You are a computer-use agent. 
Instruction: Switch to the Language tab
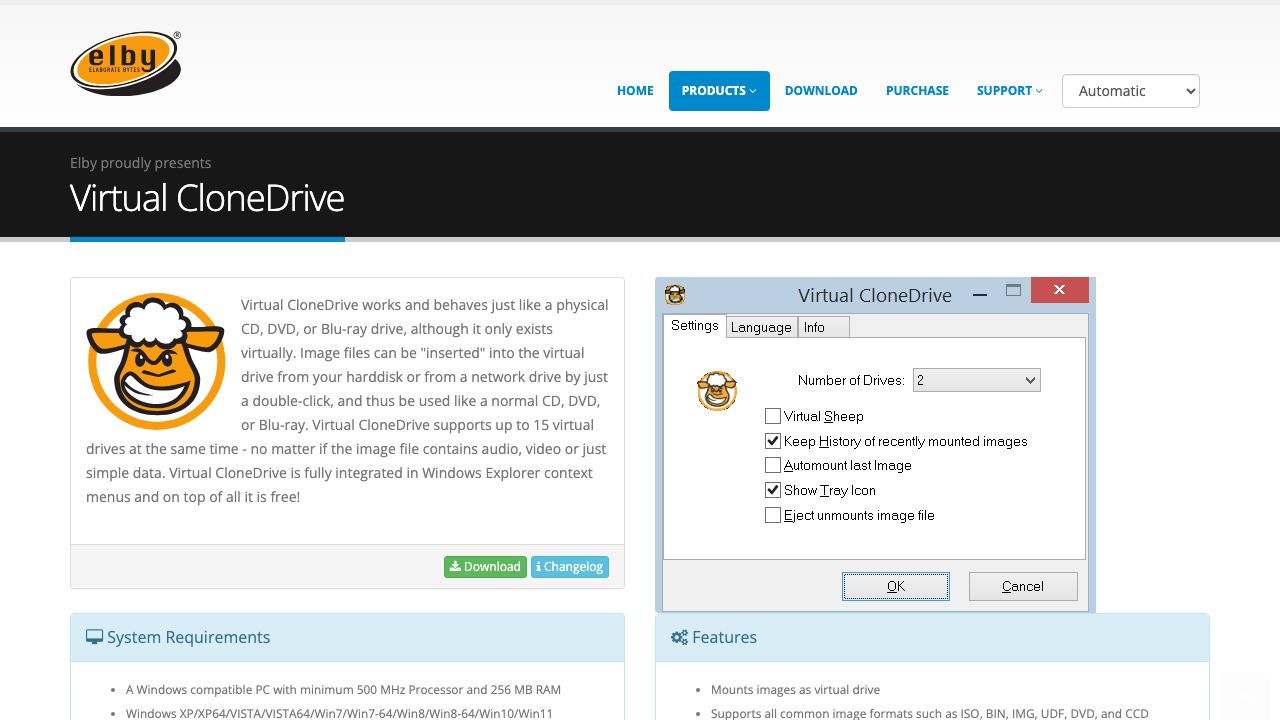761,327
